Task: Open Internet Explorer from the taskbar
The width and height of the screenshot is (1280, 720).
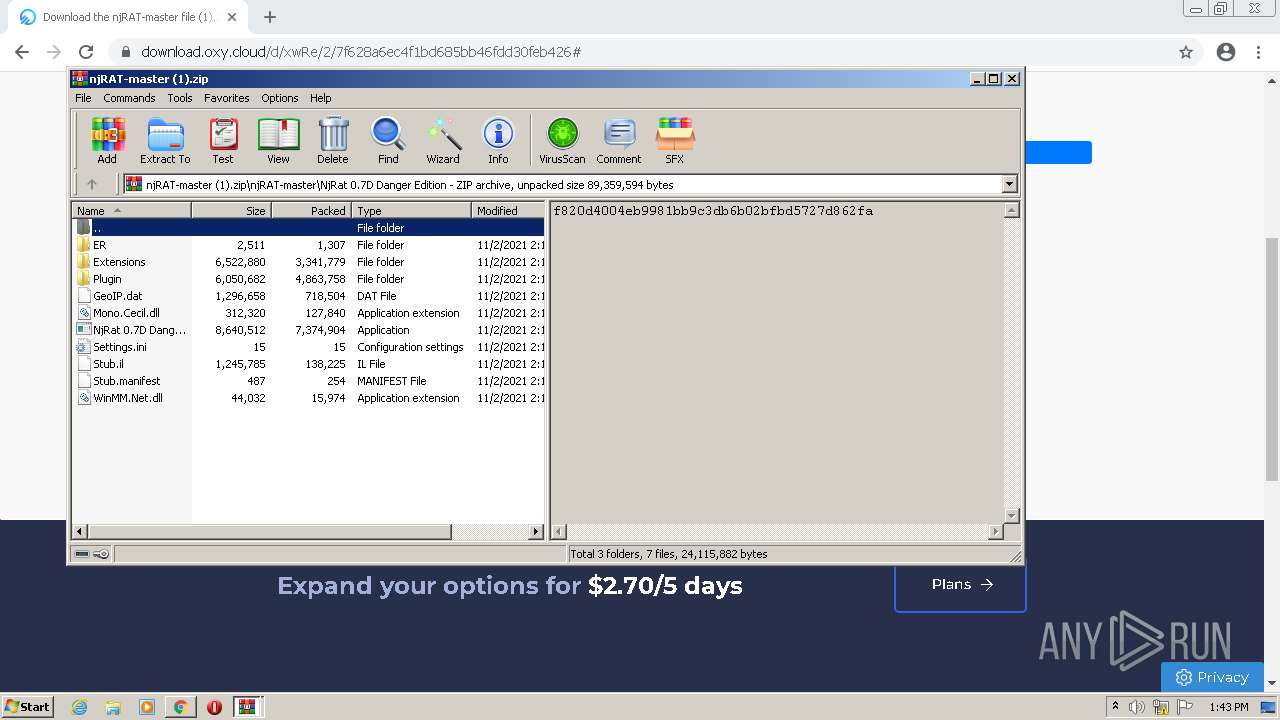Action: (79, 707)
